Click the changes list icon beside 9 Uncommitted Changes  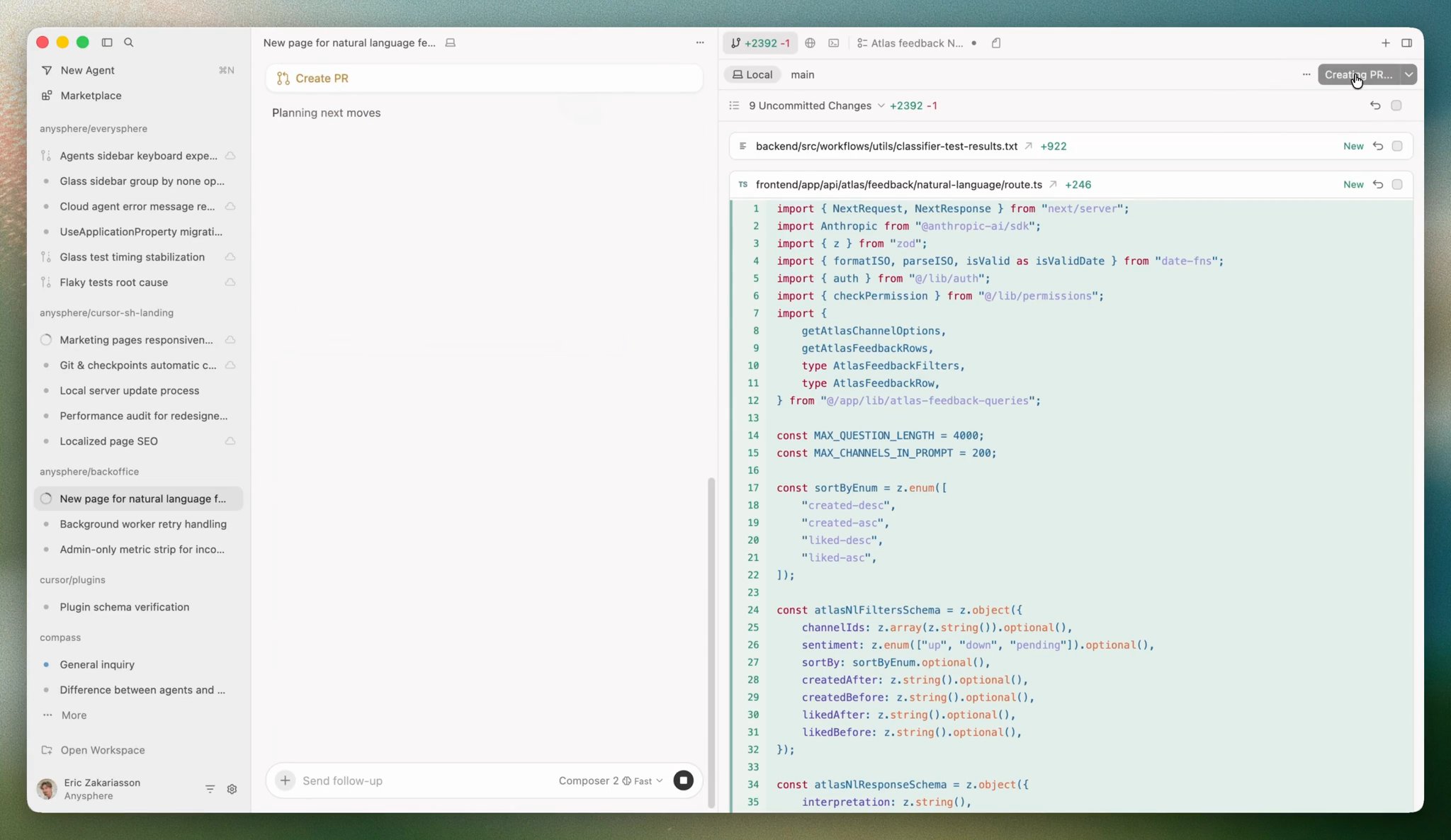(x=733, y=105)
